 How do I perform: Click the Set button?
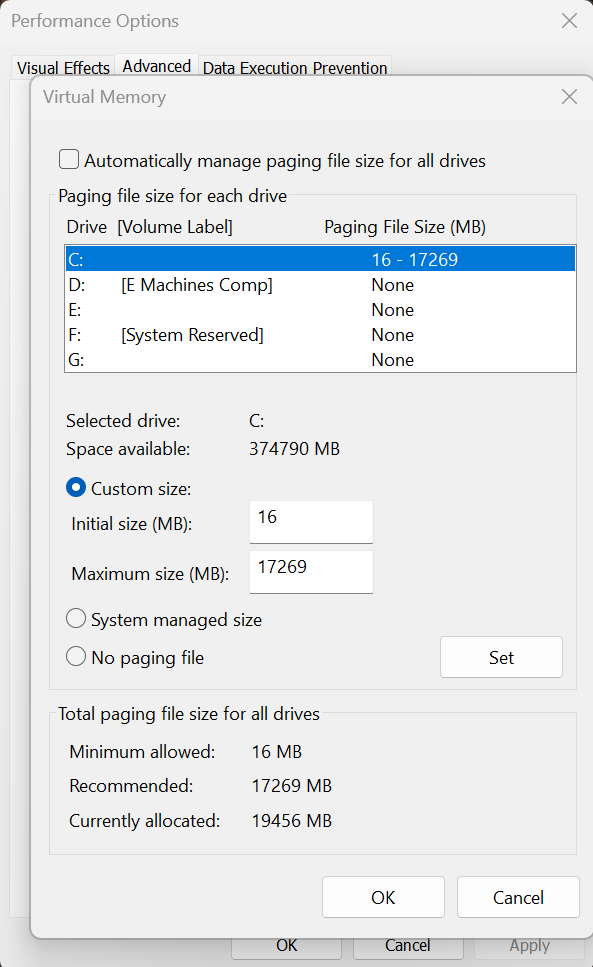click(501, 657)
